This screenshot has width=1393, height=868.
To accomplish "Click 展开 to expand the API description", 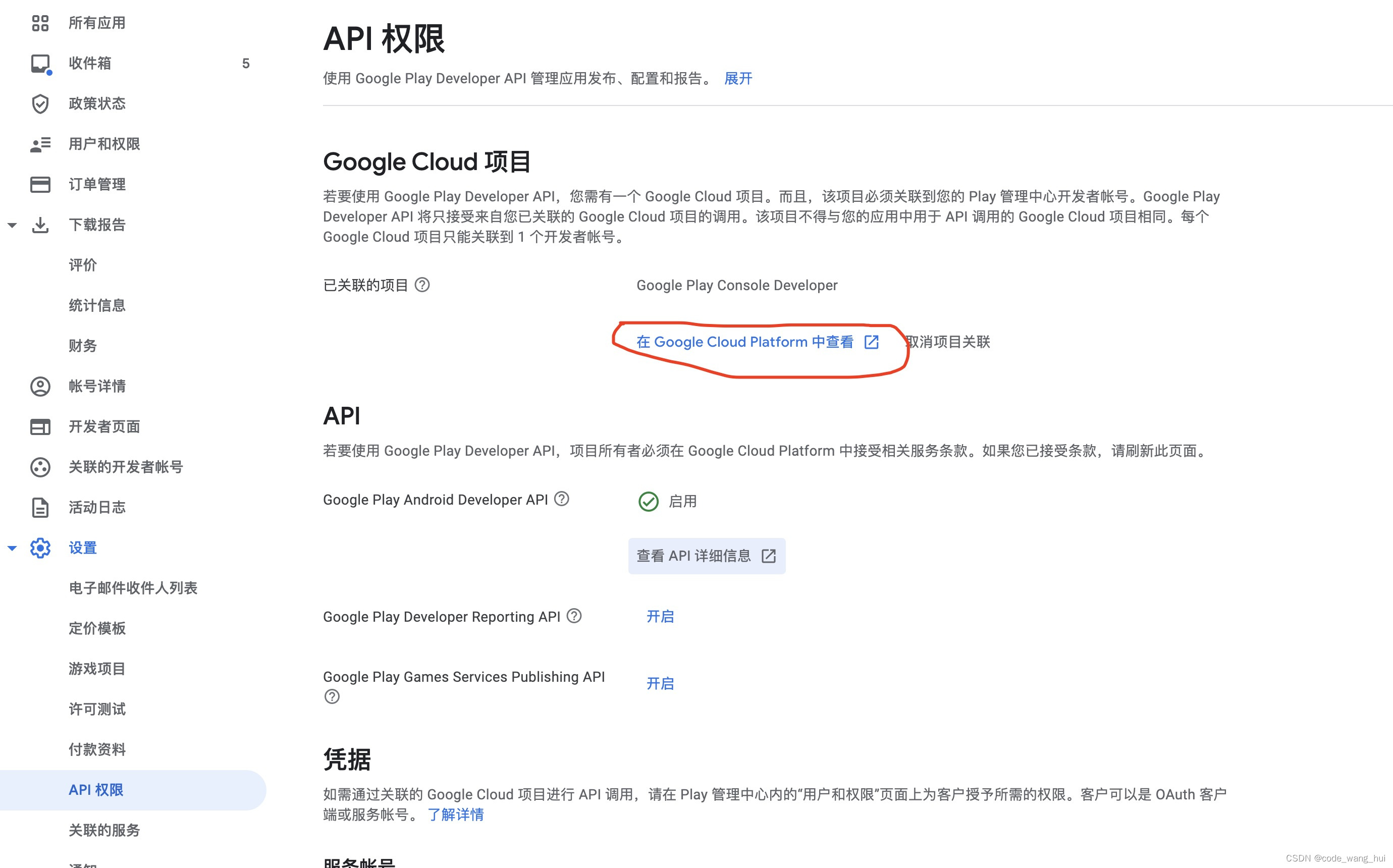I will point(737,79).
